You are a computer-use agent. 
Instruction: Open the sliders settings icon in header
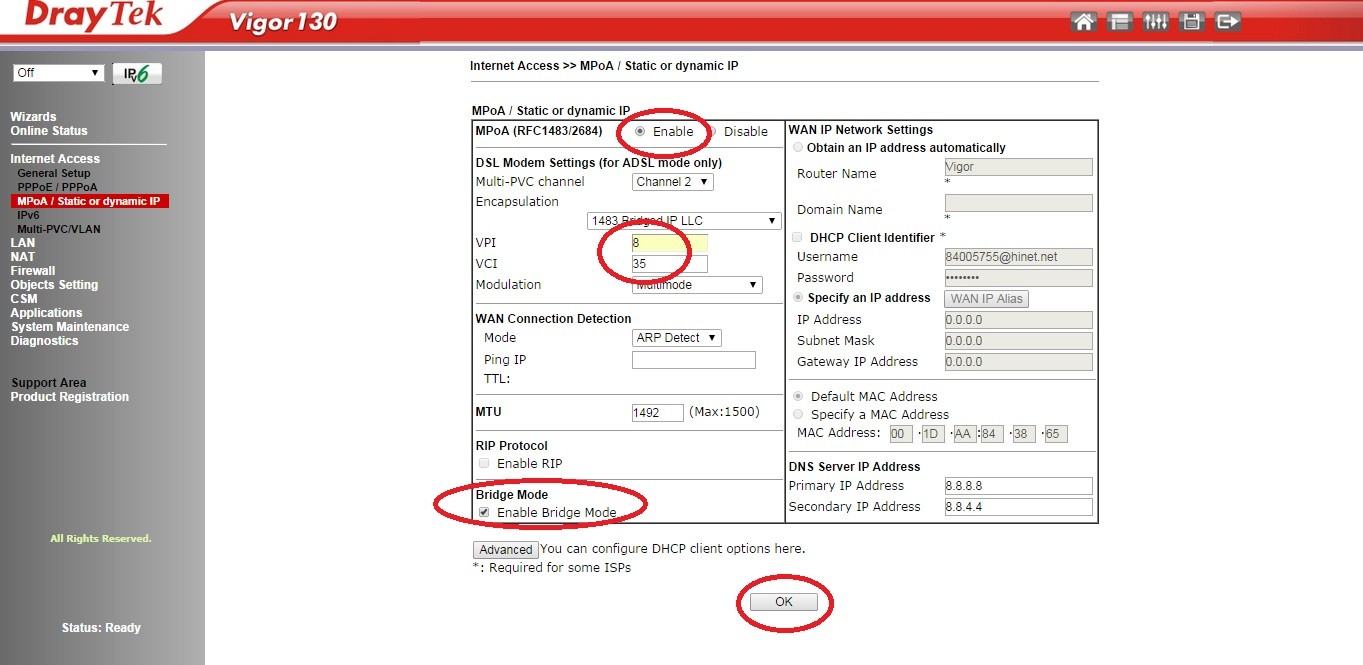(1156, 22)
